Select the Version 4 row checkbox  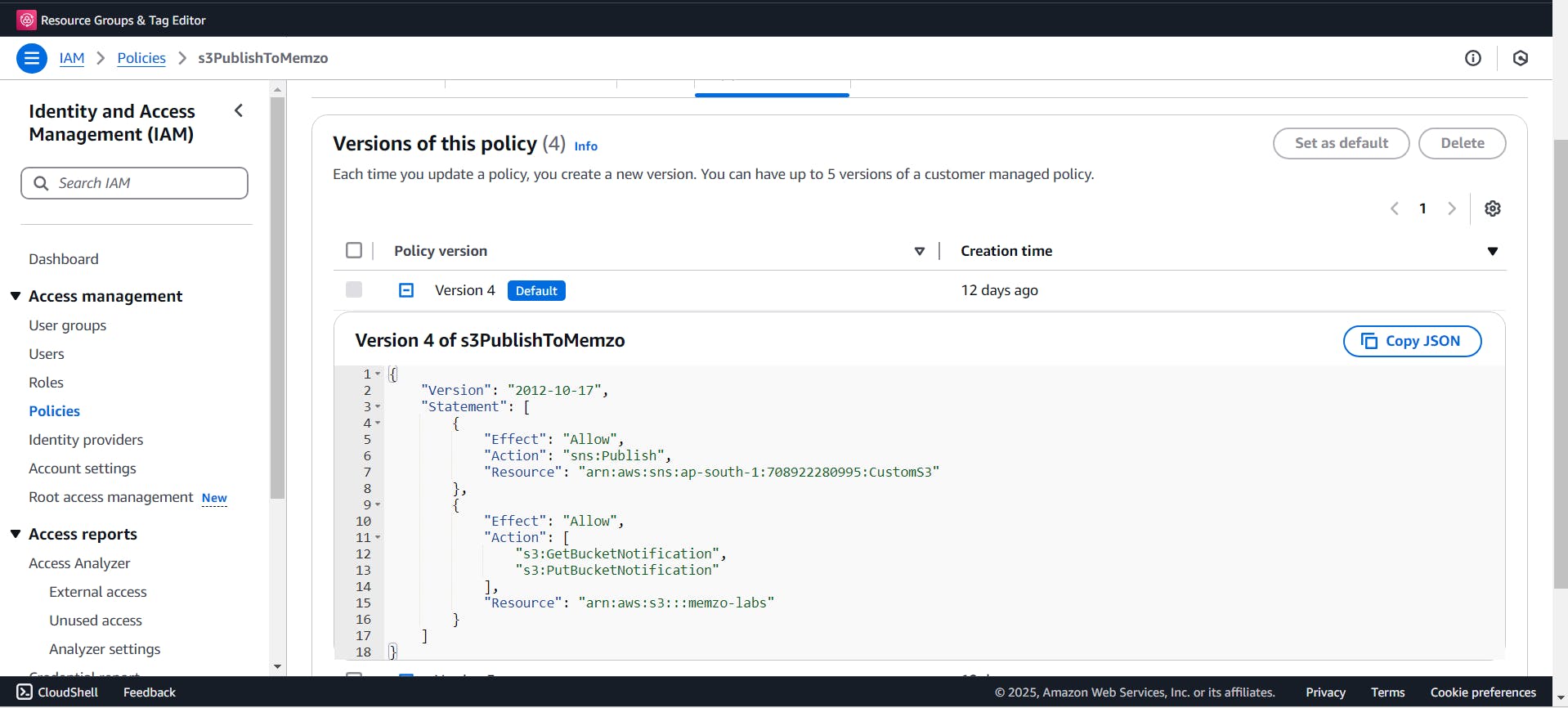pyautogui.click(x=354, y=289)
